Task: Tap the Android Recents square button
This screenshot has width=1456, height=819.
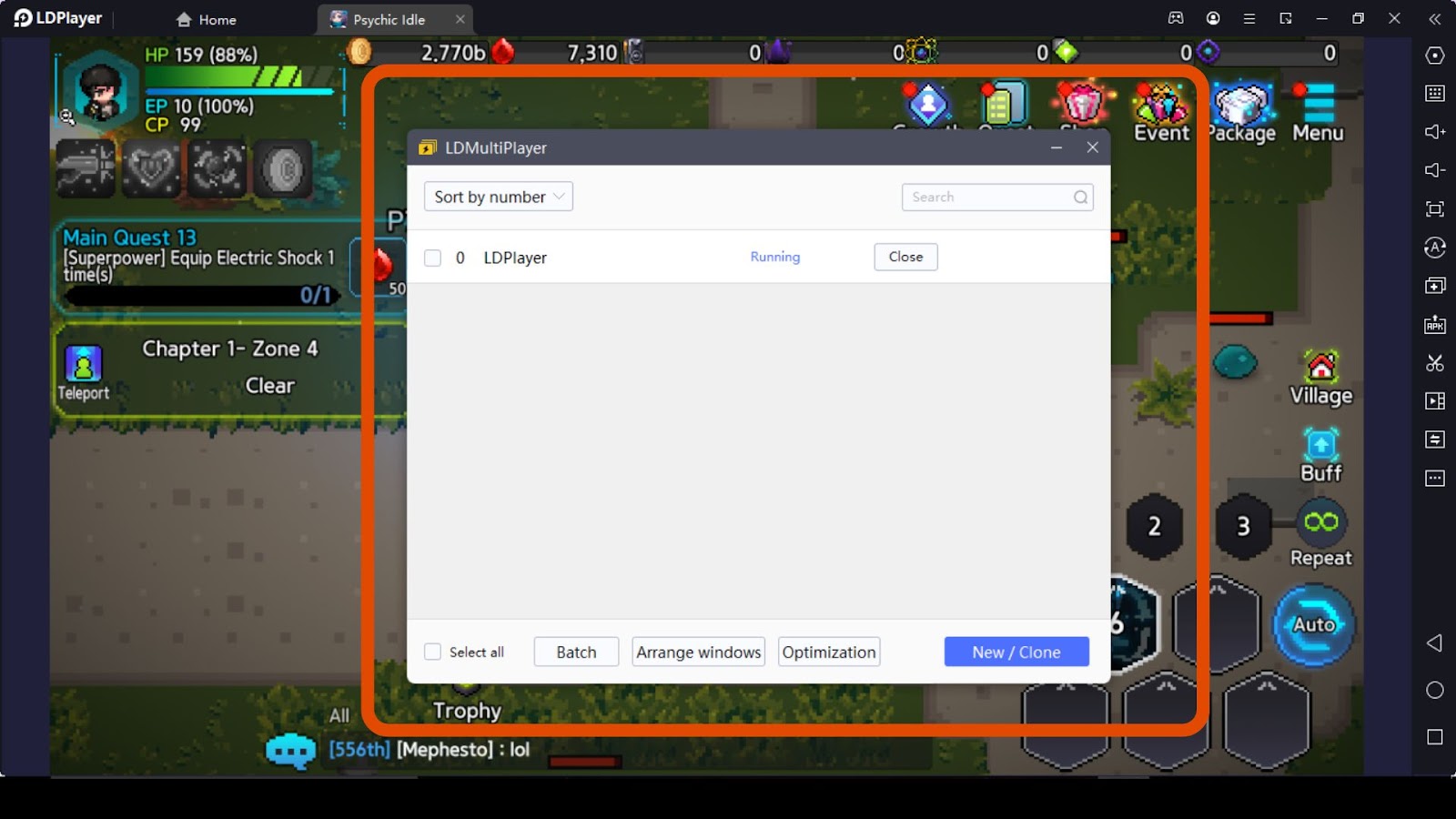Action: (1435, 737)
